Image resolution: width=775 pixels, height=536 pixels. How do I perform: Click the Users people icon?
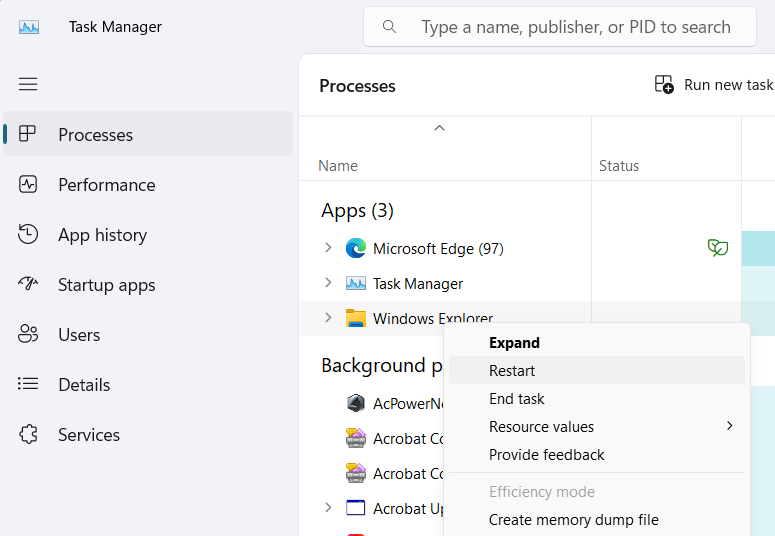pos(28,334)
